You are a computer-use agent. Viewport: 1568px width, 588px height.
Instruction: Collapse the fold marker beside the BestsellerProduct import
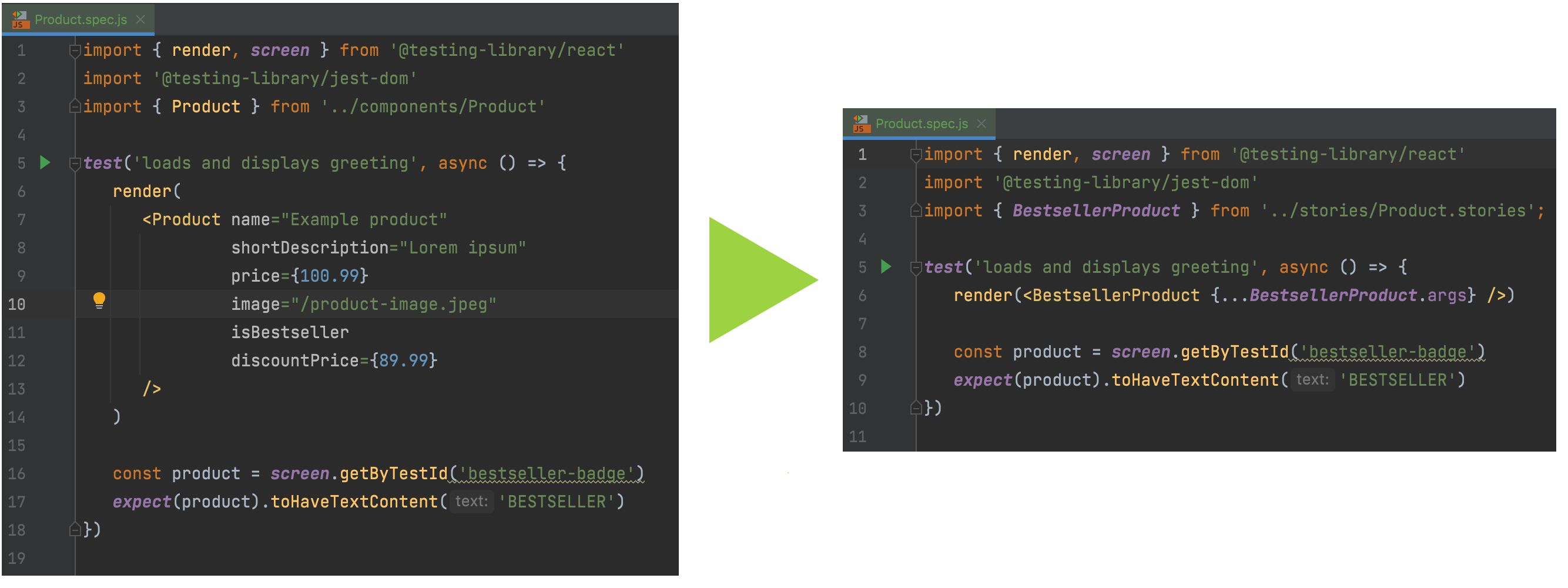tap(916, 211)
